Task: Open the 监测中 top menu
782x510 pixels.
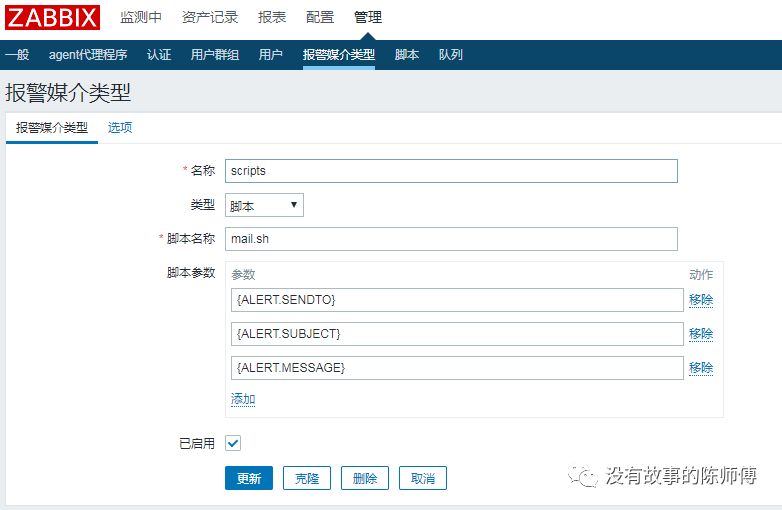Action: click(141, 17)
